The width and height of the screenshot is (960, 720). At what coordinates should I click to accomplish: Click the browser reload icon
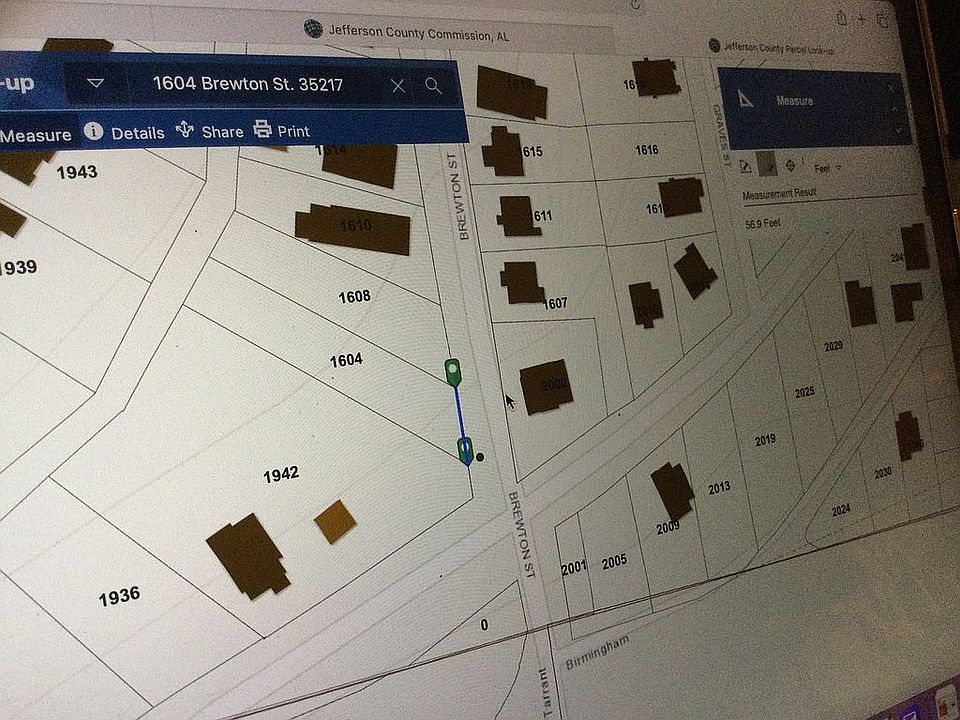pyautogui.click(x=637, y=4)
